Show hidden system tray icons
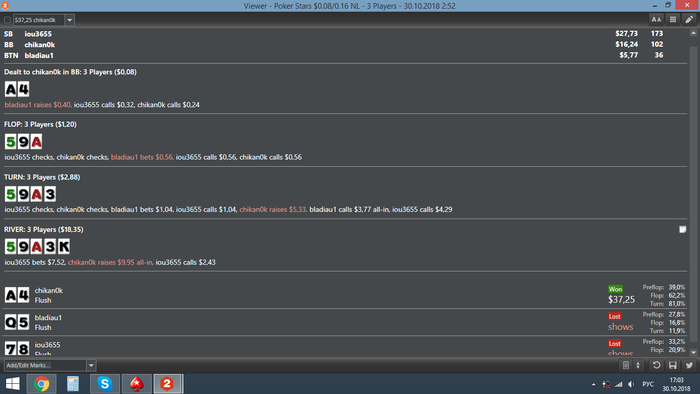Viewport: 700px width, 394px height. click(593, 384)
